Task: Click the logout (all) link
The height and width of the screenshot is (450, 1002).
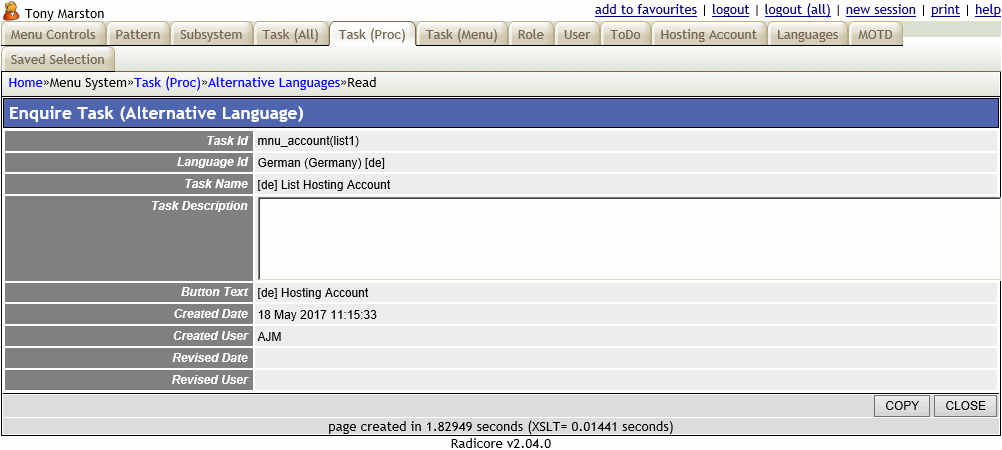Action: (x=798, y=10)
